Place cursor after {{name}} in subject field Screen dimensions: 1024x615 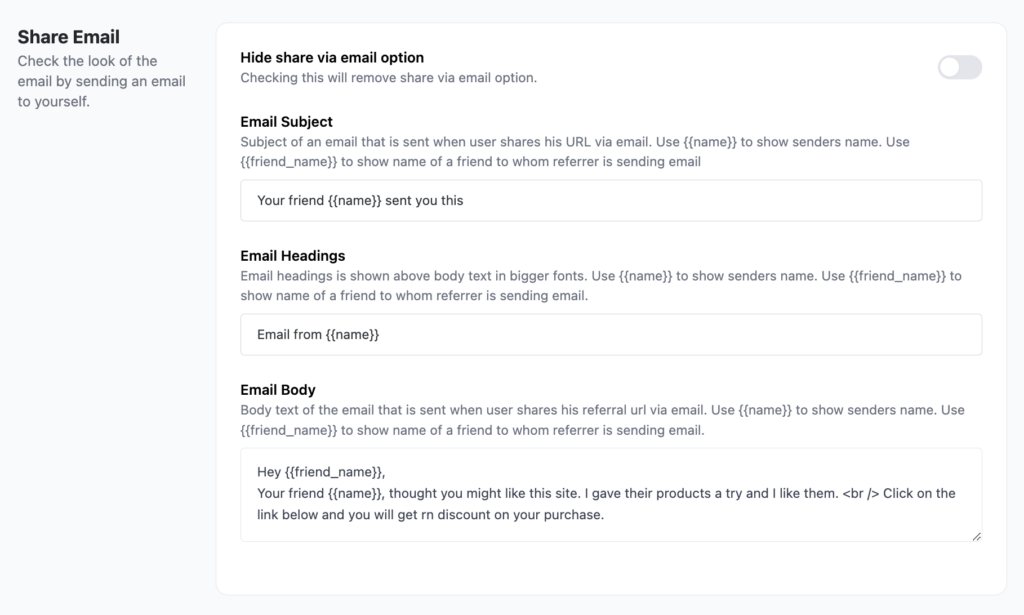(385, 200)
